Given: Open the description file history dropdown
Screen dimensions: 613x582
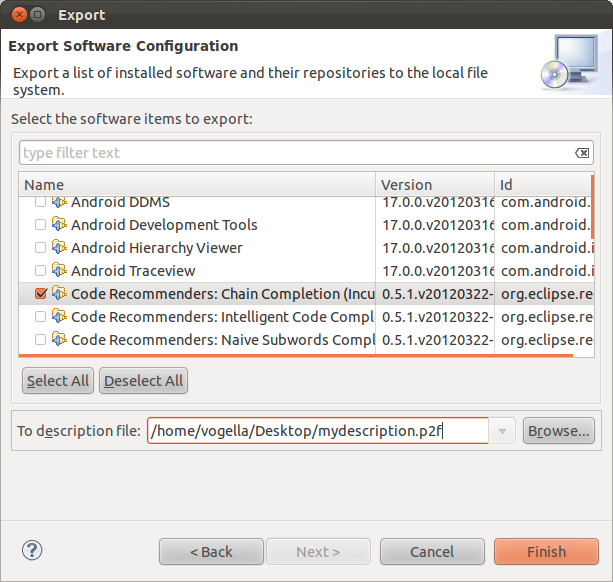Looking at the screenshot, I should tap(502, 431).
